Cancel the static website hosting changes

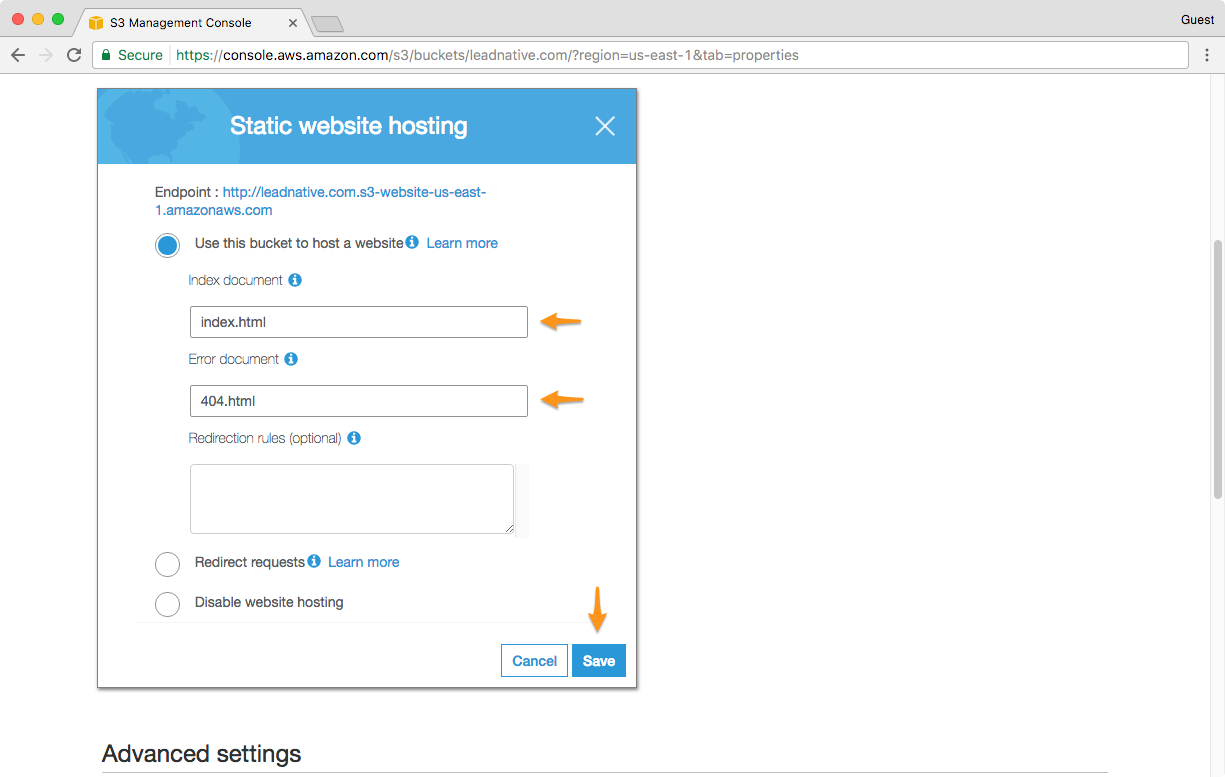point(534,661)
